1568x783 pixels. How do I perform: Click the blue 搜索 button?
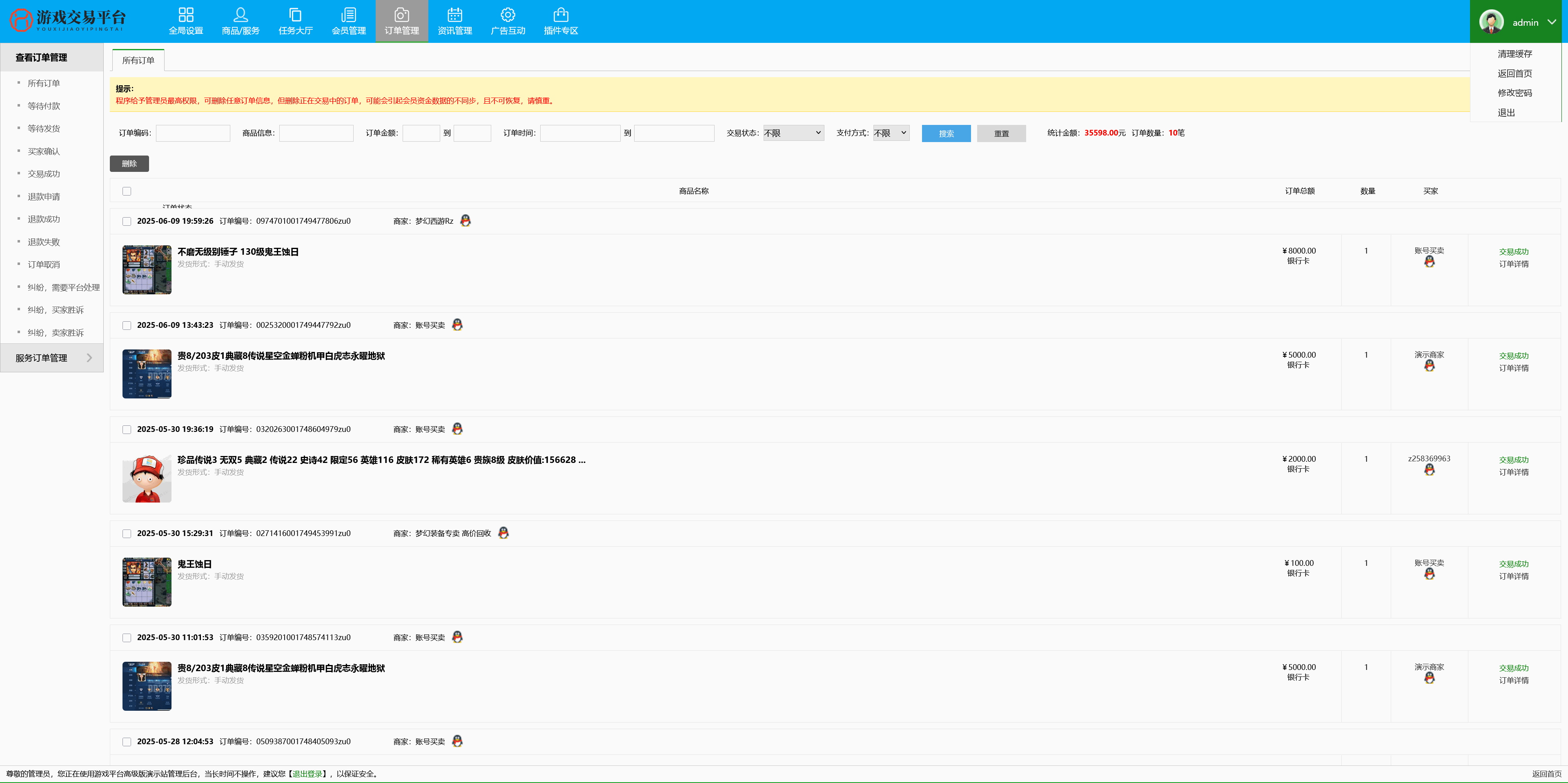pos(946,133)
